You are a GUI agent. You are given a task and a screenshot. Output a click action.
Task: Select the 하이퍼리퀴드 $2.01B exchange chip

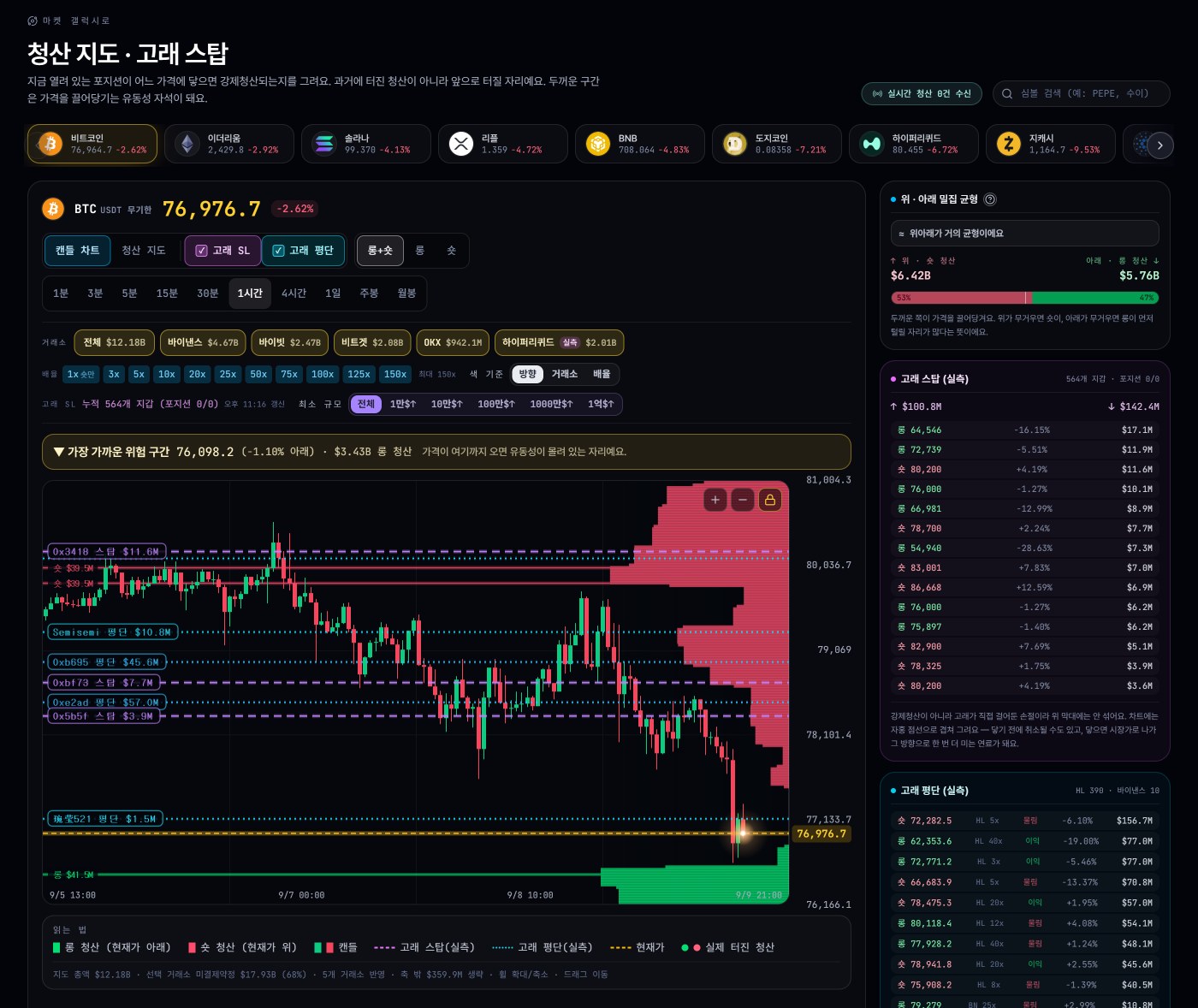pyautogui.click(x=560, y=342)
